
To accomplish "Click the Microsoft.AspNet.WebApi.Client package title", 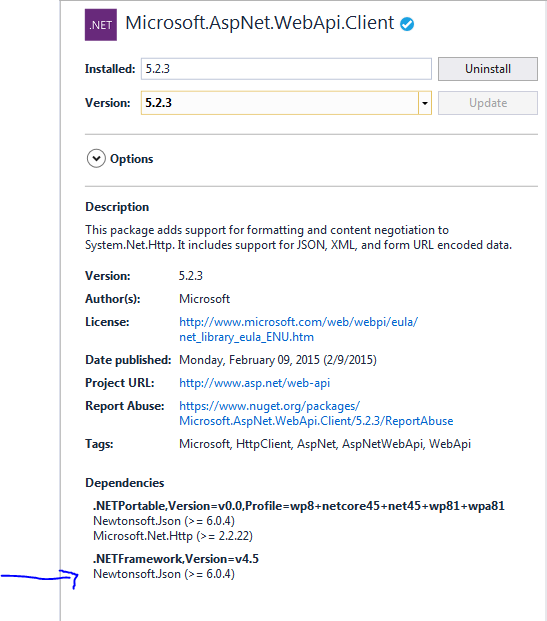I will [x=260, y=23].
